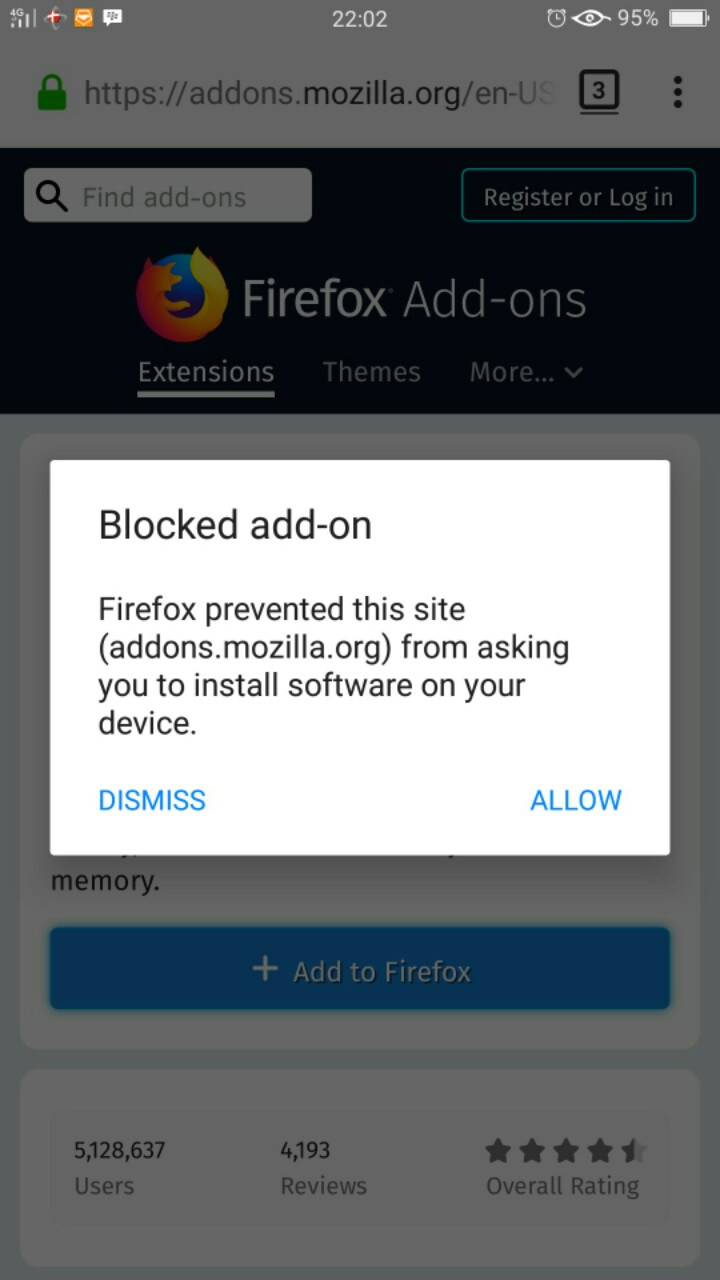Tap the Firefox logo
The width and height of the screenshot is (720, 1280).
tap(182, 296)
